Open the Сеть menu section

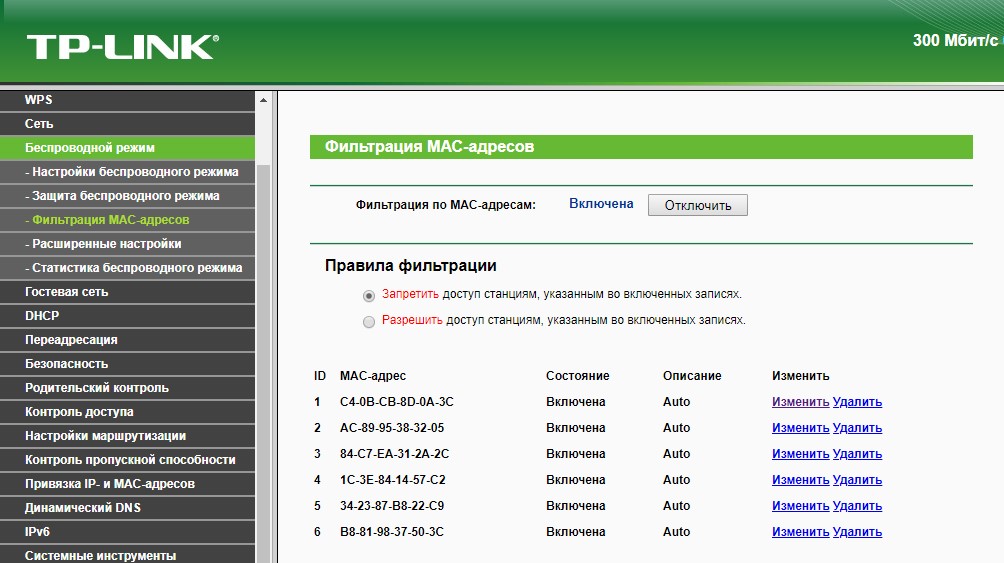127,124
